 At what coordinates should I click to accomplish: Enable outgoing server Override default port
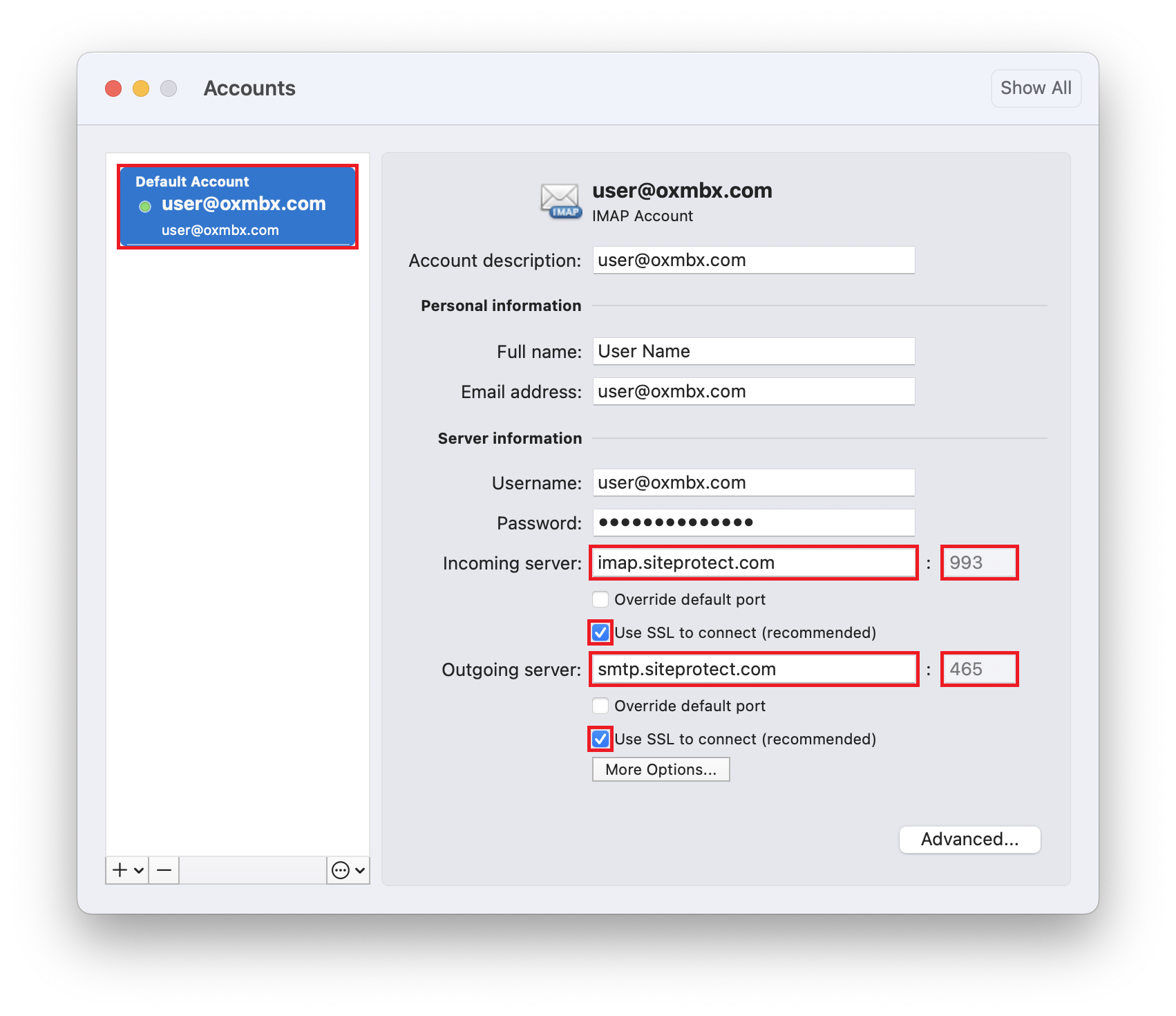coord(600,706)
